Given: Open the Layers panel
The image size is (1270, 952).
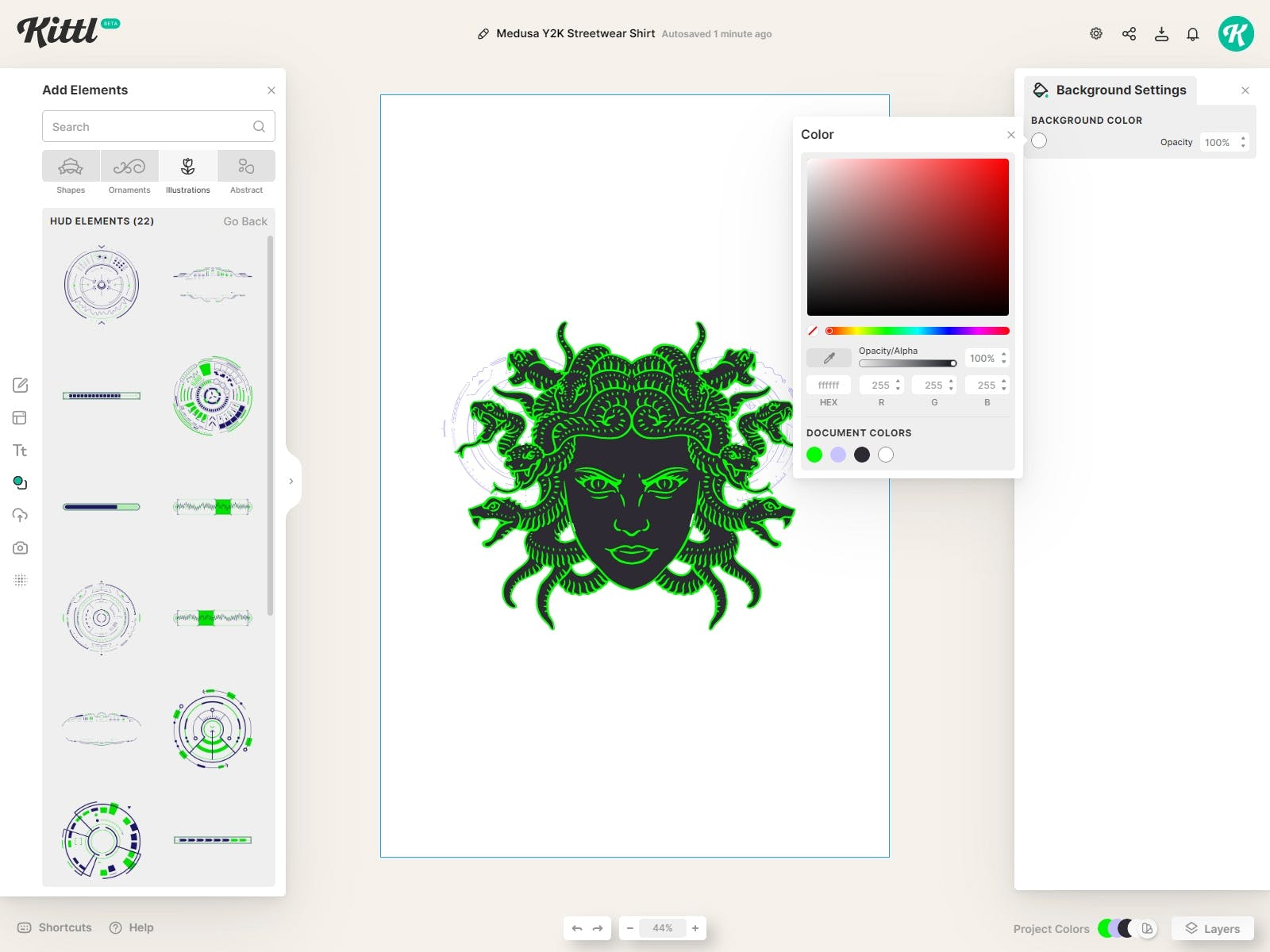Looking at the screenshot, I should point(1213,928).
